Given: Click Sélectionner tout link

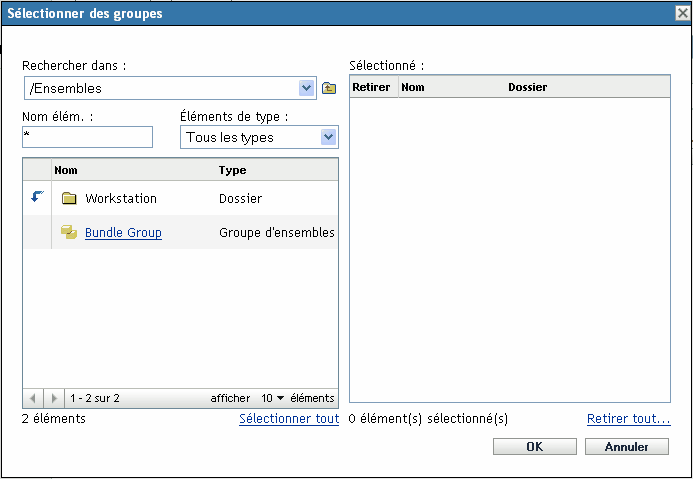Looking at the screenshot, I should point(289,419).
